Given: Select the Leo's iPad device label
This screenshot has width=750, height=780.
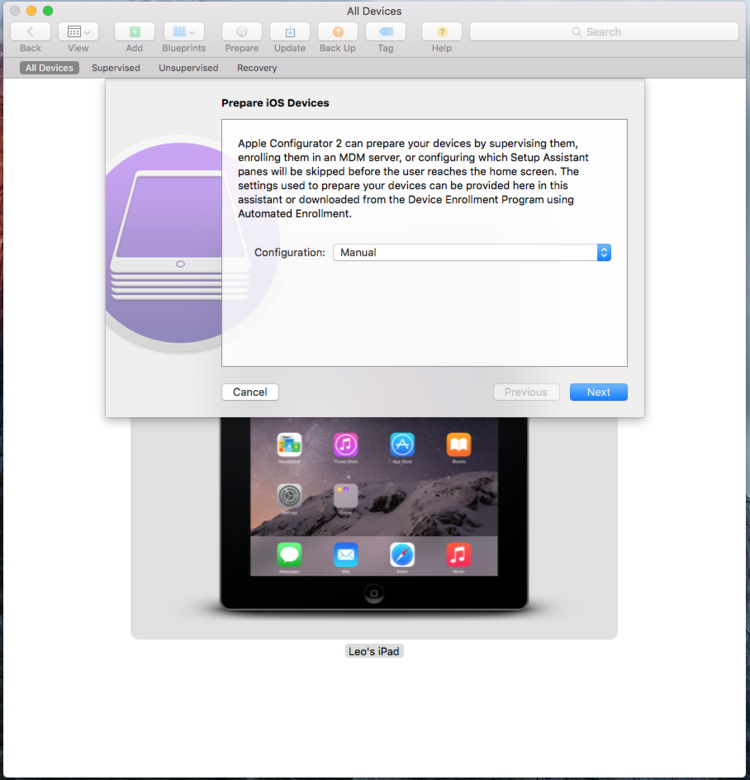Looking at the screenshot, I should pyautogui.click(x=374, y=651).
